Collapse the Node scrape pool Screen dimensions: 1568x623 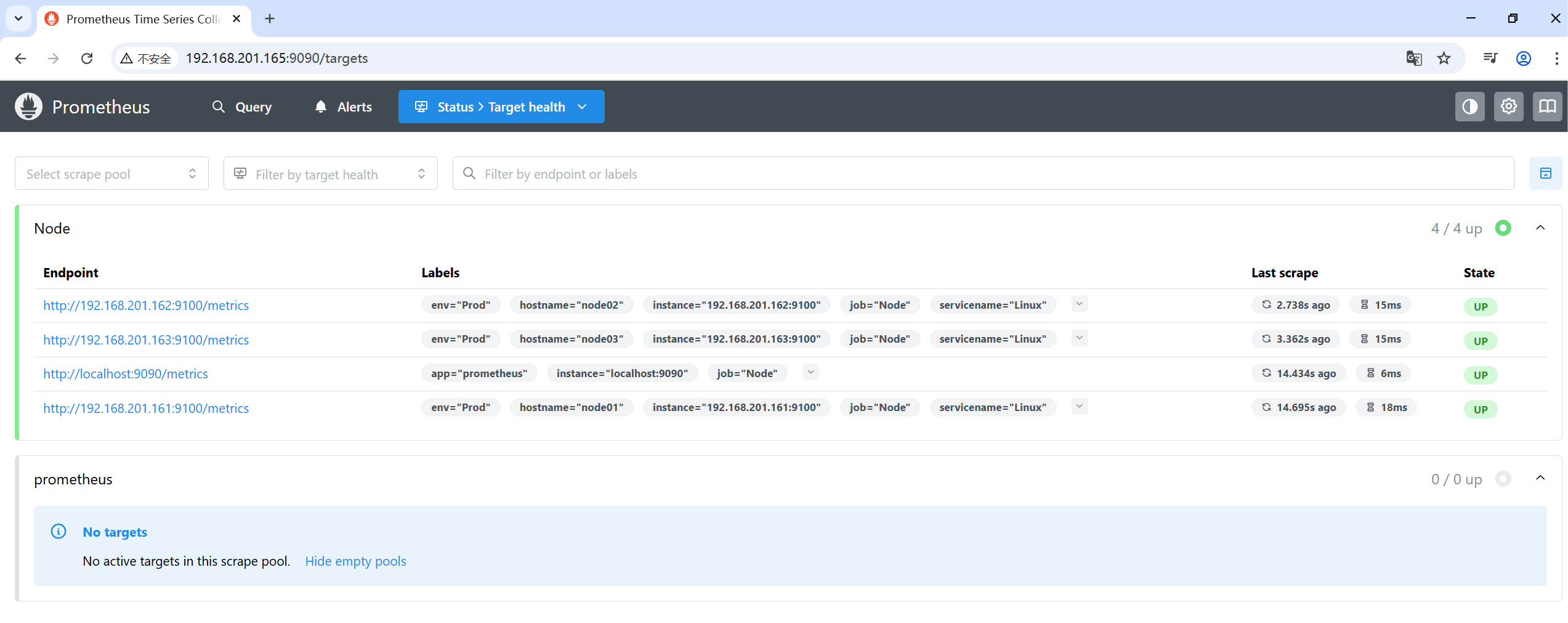(x=1540, y=227)
